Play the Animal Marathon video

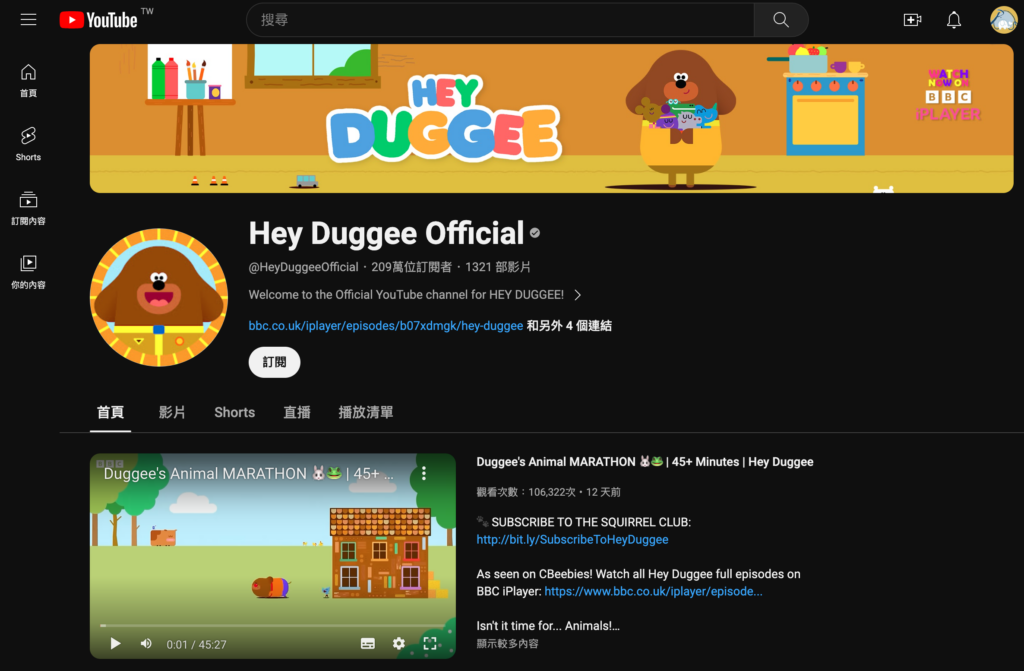pyautogui.click(x=115, y=643)
